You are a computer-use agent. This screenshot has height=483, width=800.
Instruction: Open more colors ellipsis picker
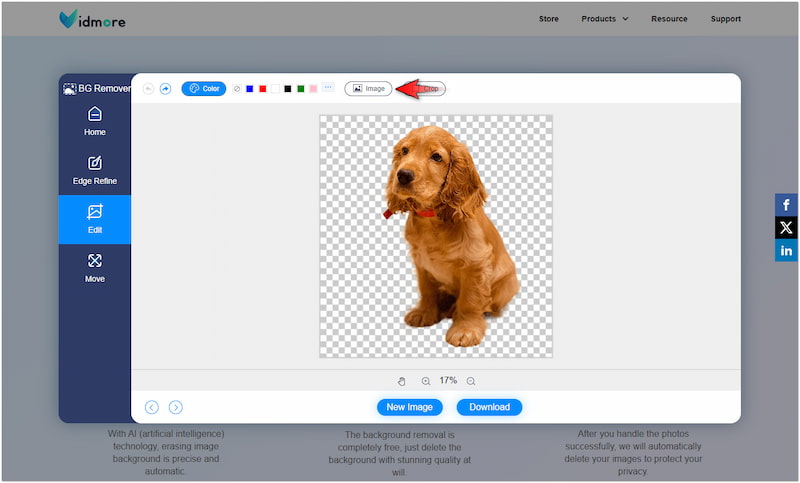[327, 89]
